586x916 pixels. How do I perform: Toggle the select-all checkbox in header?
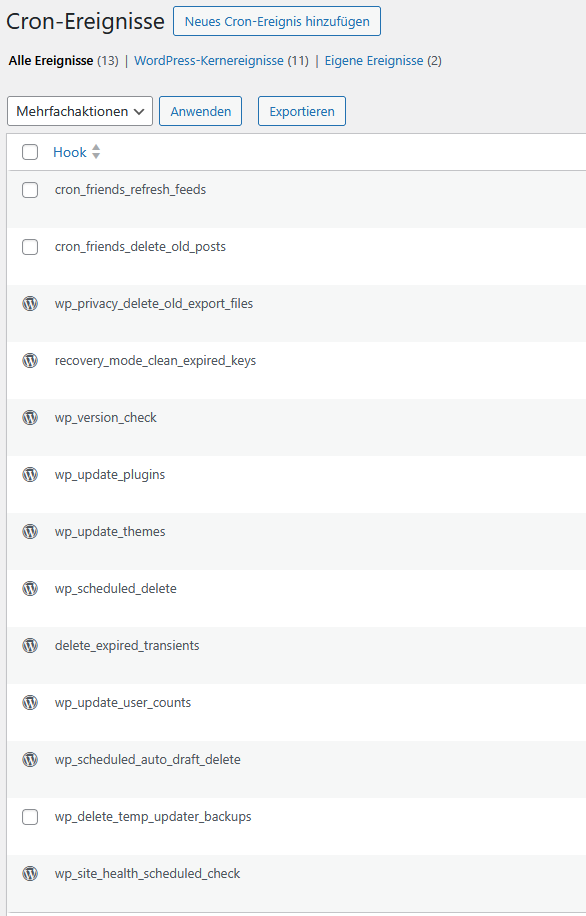pos(30,152)
